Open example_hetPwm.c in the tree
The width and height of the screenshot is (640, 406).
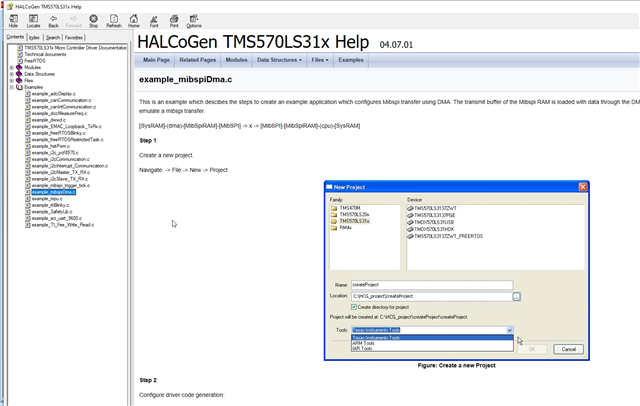tap(51, 146)
